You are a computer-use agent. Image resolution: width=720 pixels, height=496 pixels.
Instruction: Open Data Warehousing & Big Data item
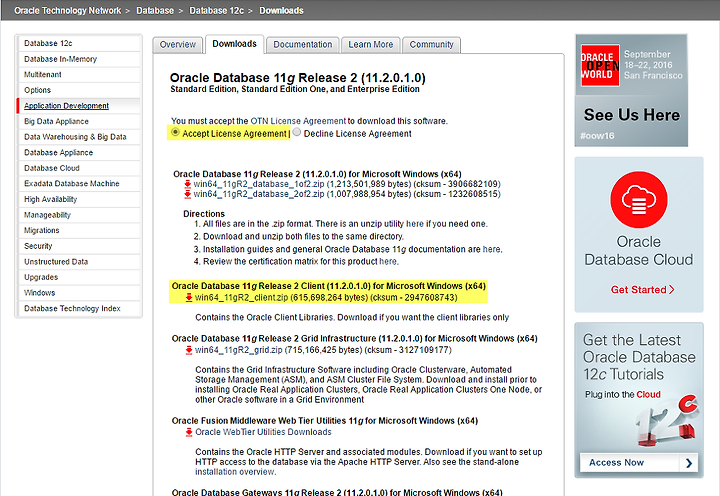click(x=79, y=137)
